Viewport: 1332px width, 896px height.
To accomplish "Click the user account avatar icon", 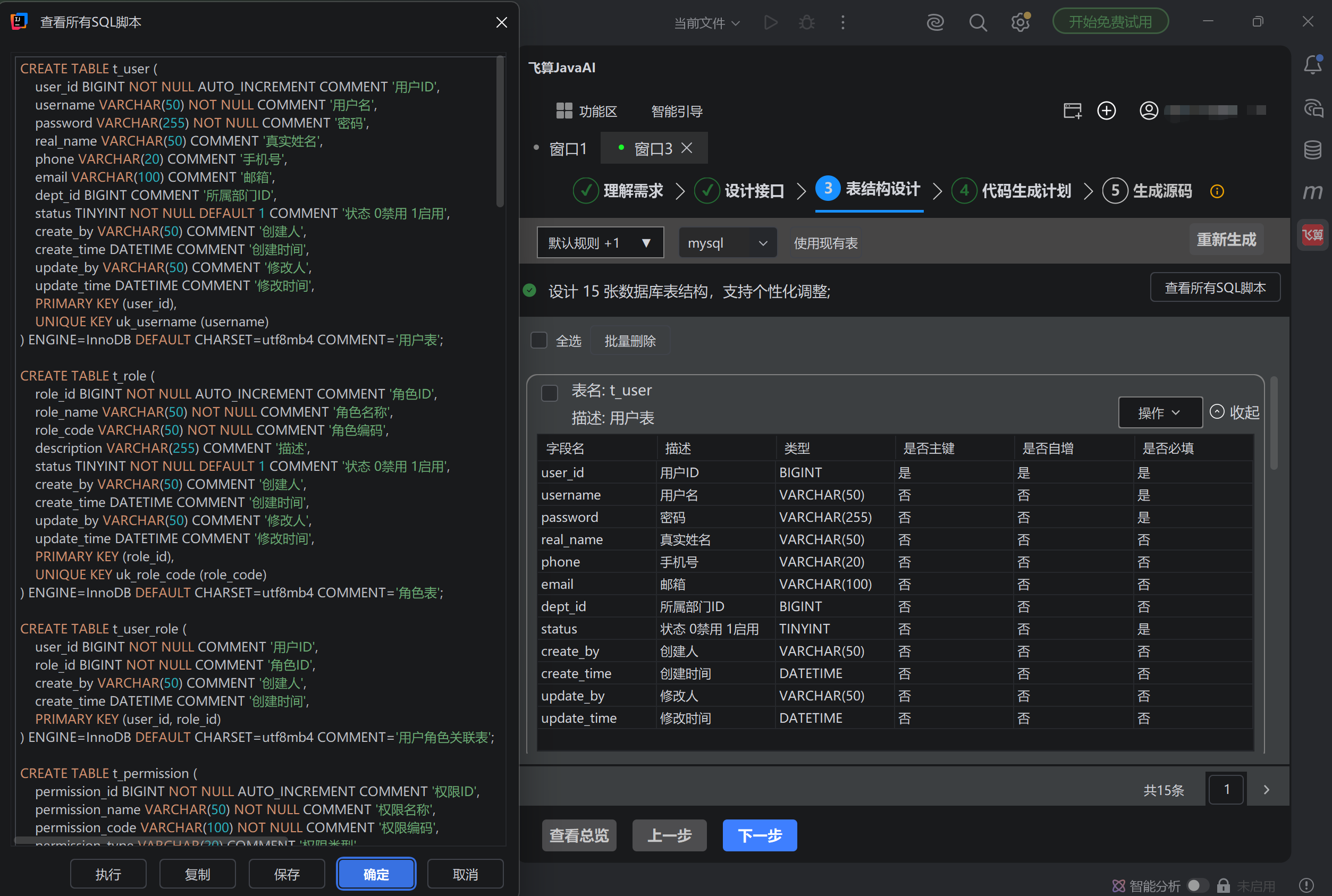I will [x=1149, y=111].
